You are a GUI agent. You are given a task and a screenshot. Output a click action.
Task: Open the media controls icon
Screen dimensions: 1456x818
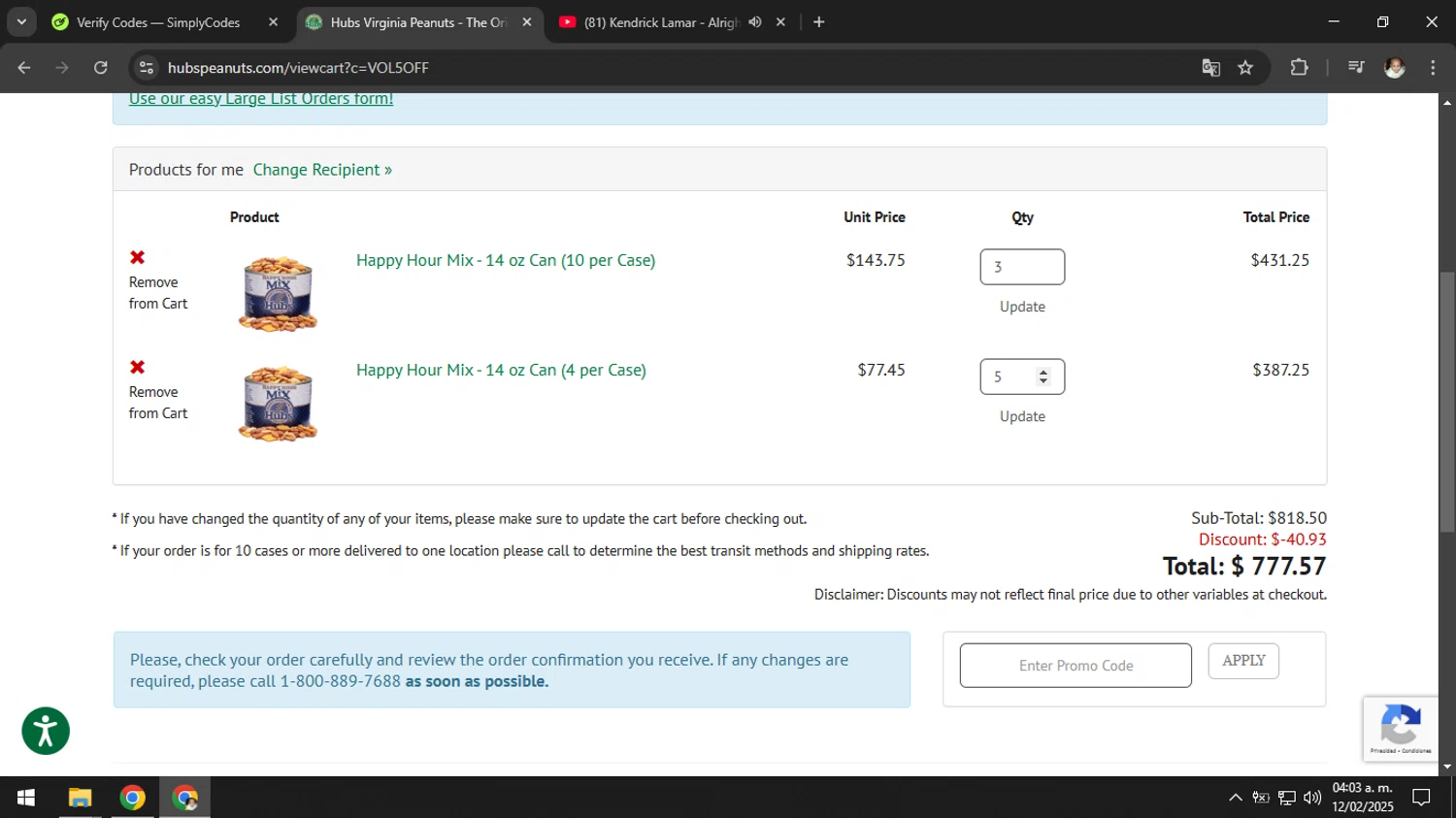click(x=1356, y=67)
